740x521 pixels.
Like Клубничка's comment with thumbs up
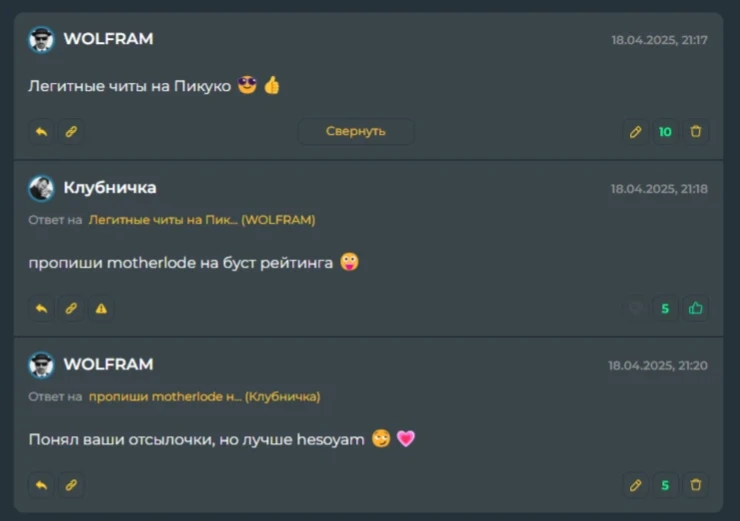click(696, 308)
